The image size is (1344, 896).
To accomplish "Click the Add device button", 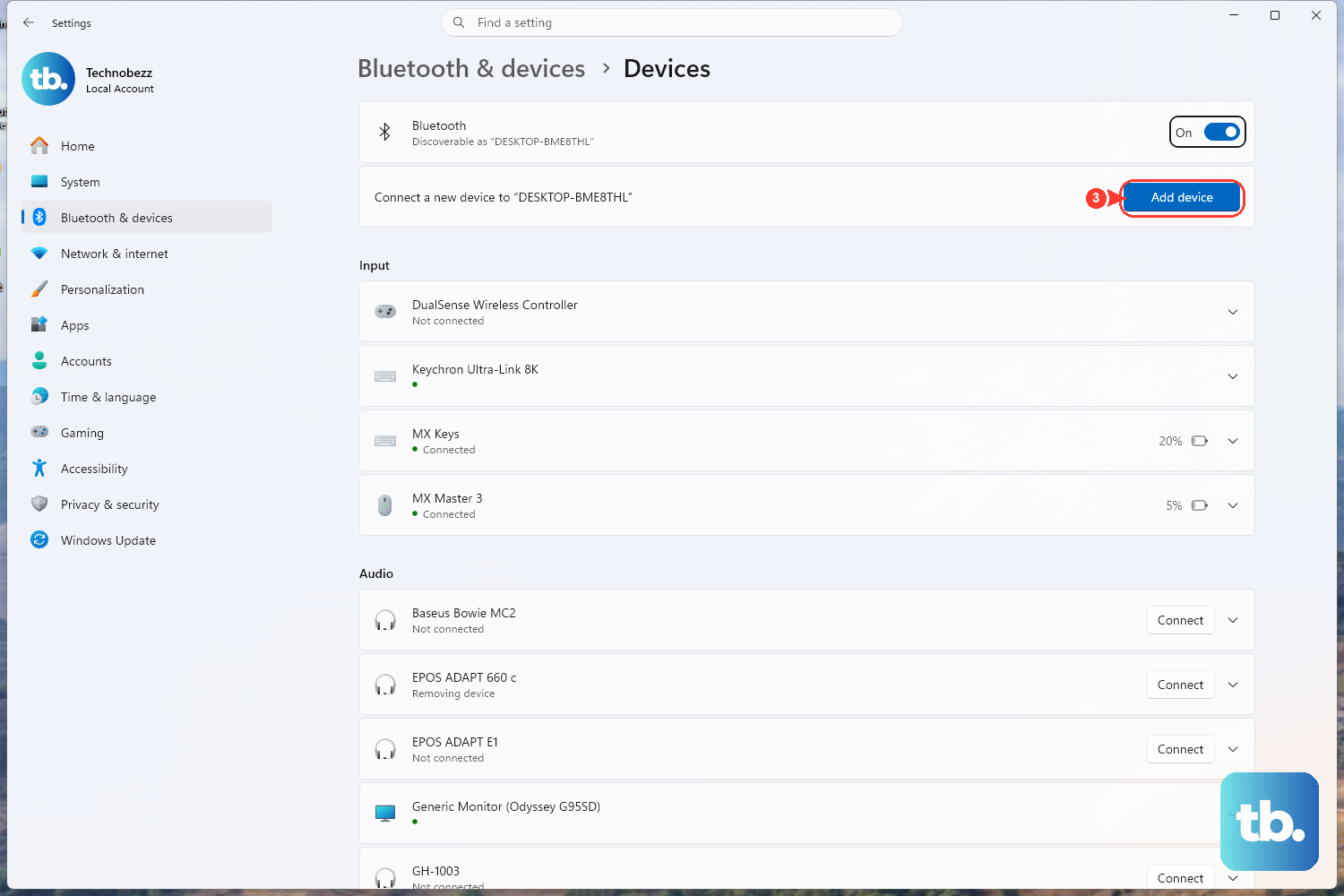I will coord(1182,197).
